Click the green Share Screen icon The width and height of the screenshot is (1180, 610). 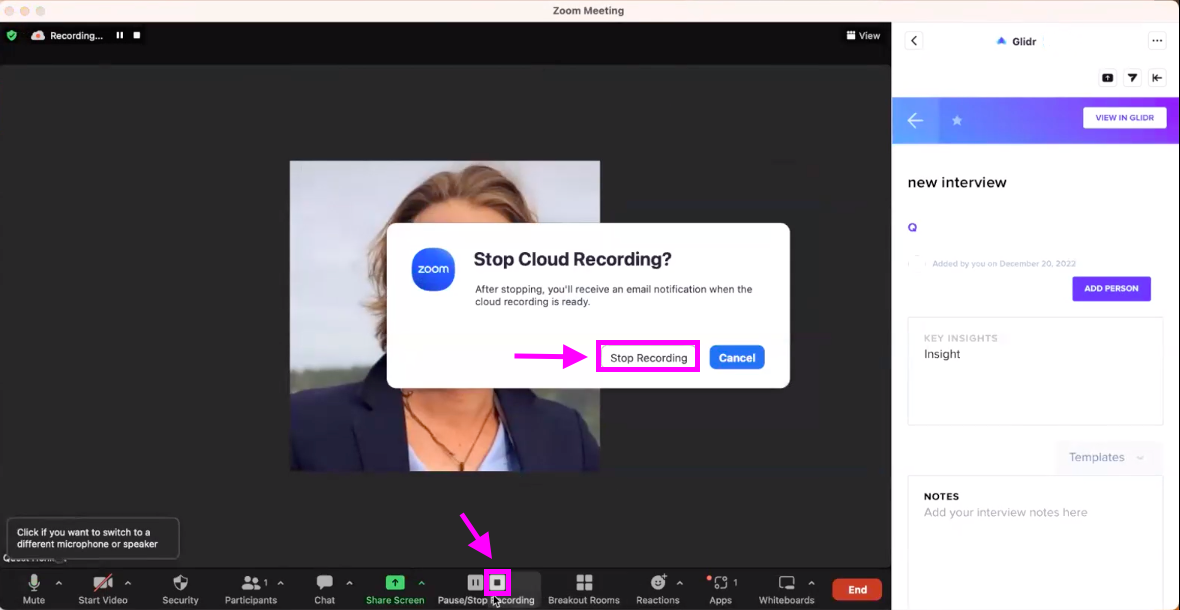pyautogui.click(x=395, y=582)
